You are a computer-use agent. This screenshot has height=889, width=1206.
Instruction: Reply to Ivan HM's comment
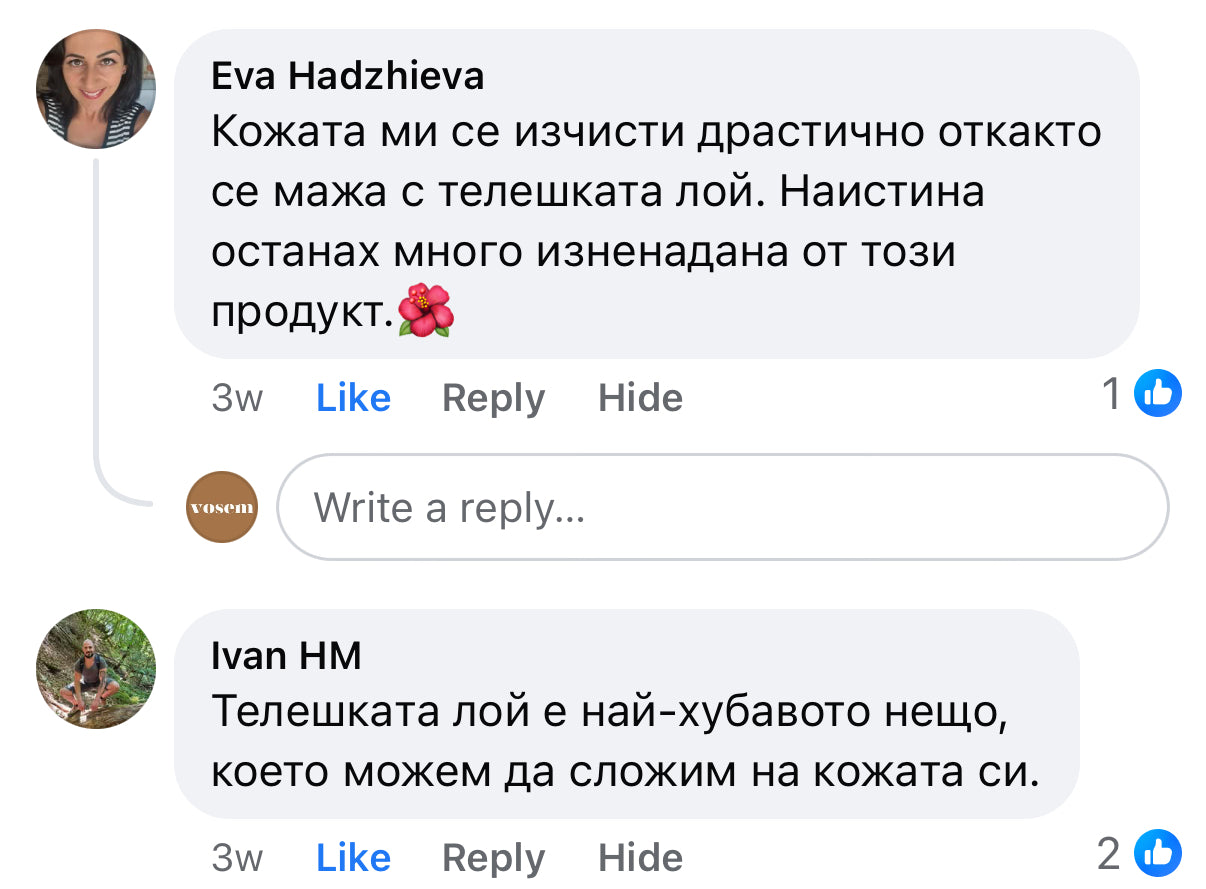click(493, 858)
